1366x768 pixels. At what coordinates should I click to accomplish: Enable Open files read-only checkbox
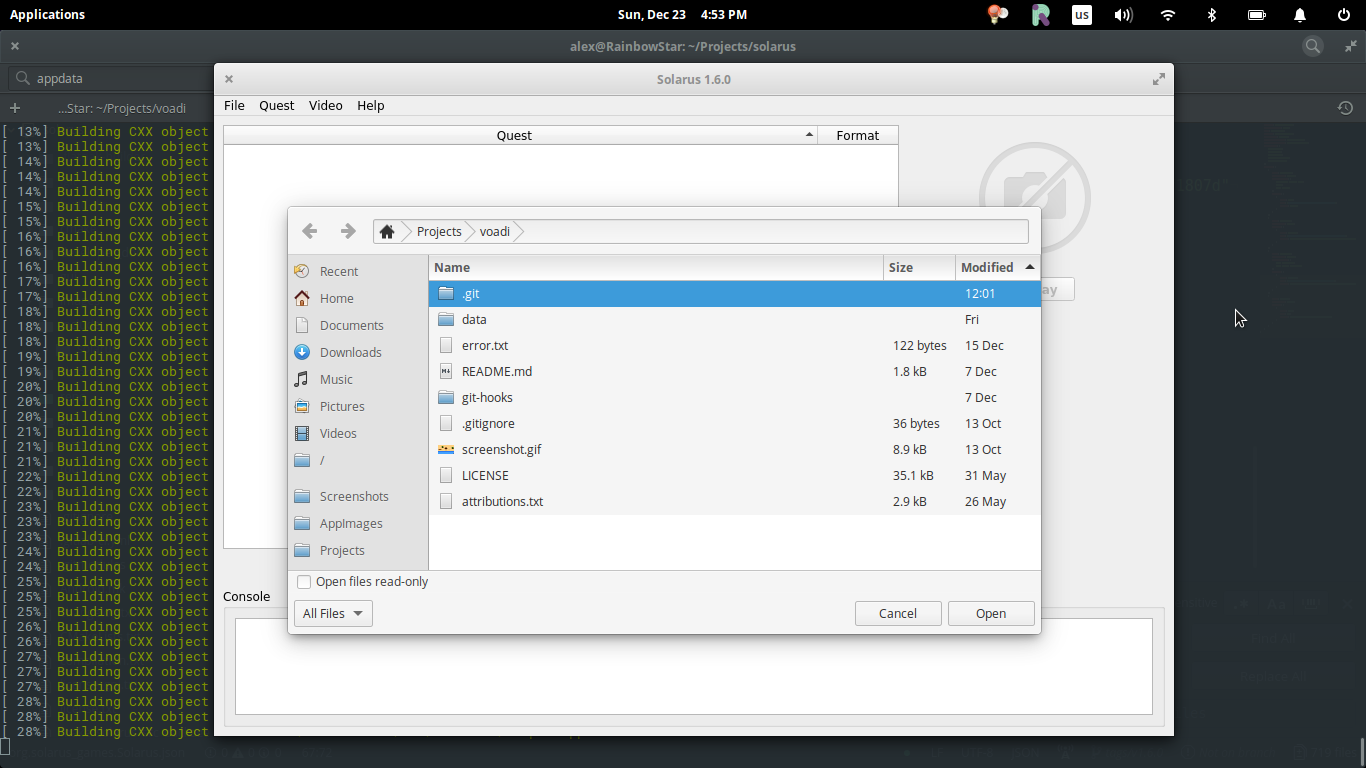[304, 582]
